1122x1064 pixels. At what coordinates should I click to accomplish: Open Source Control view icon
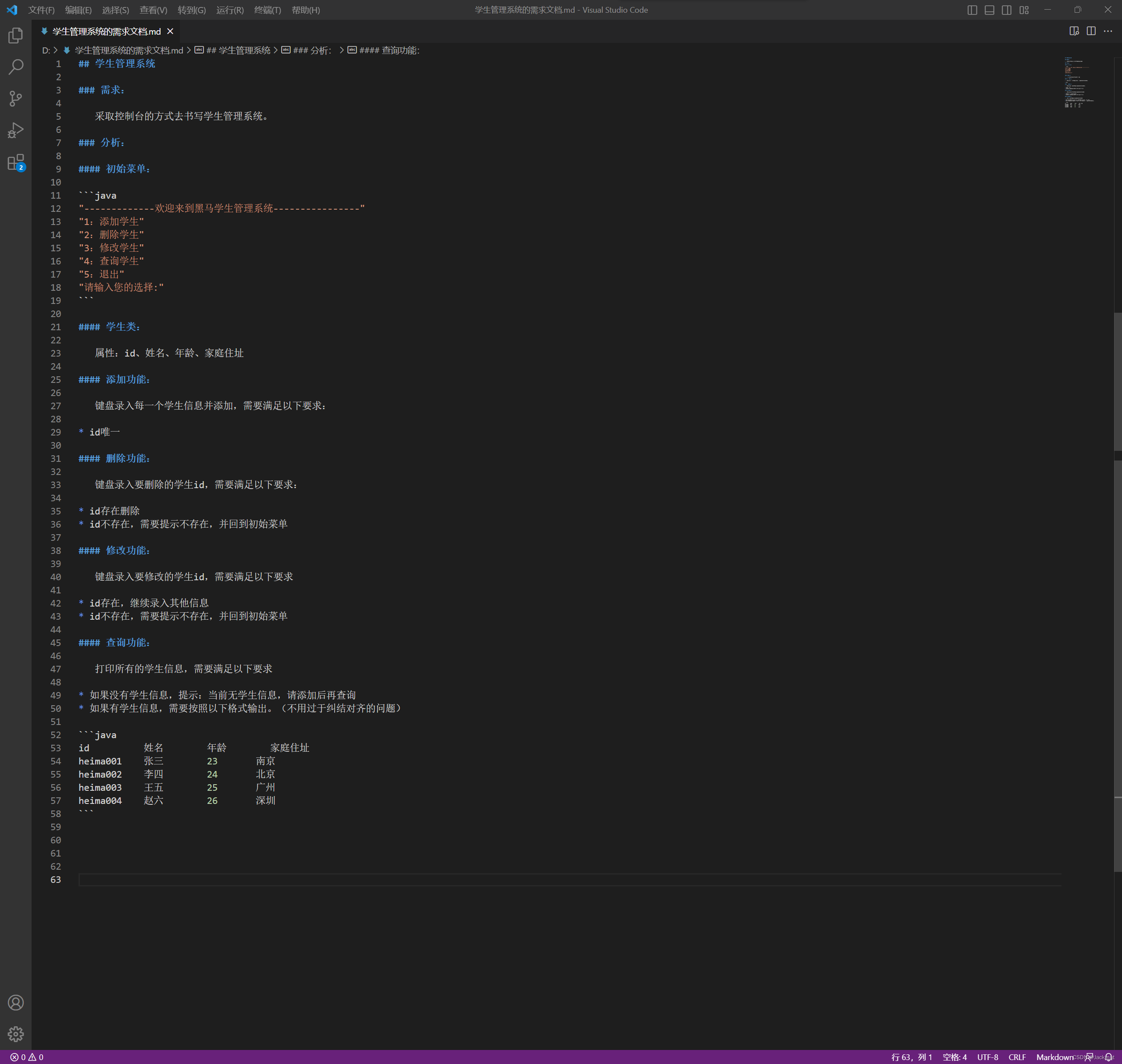tap(16, 99)
